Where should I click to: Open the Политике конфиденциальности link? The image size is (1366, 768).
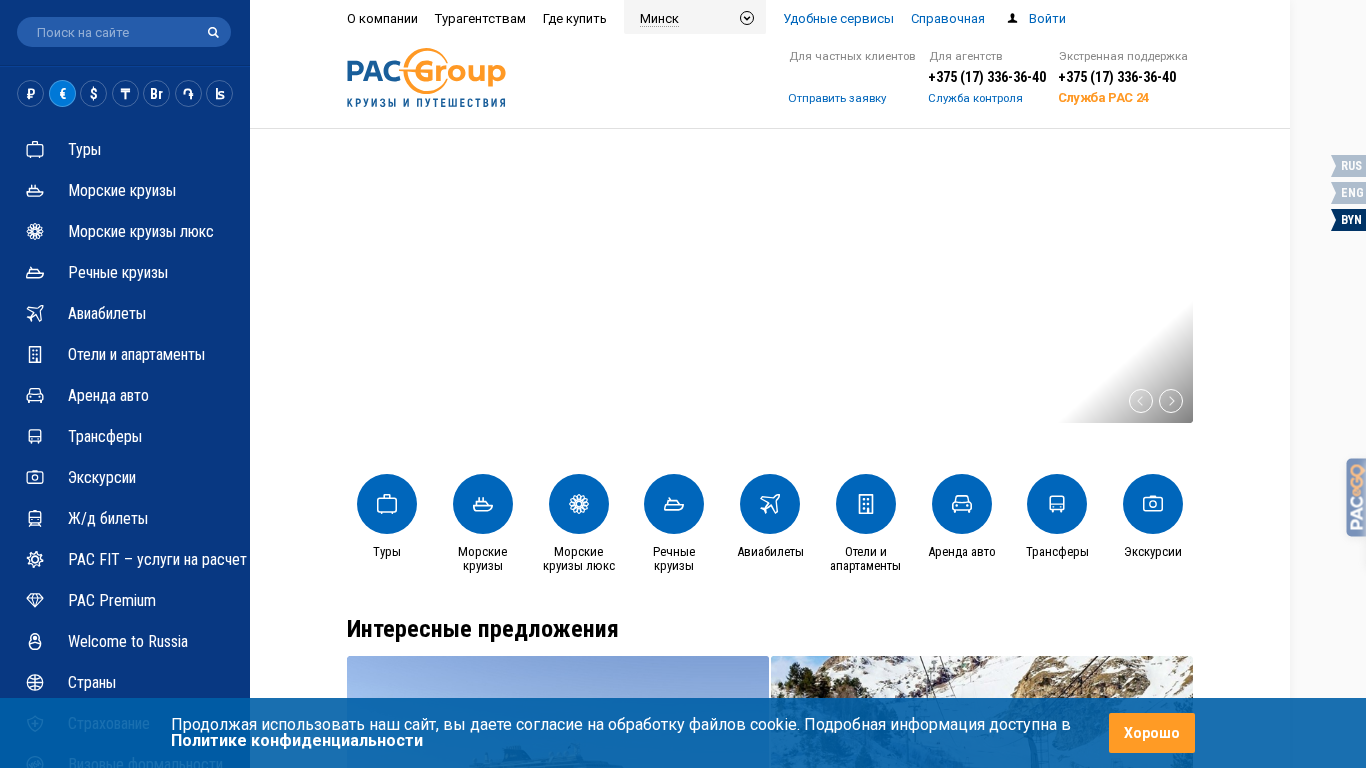(x=297, y=741)
